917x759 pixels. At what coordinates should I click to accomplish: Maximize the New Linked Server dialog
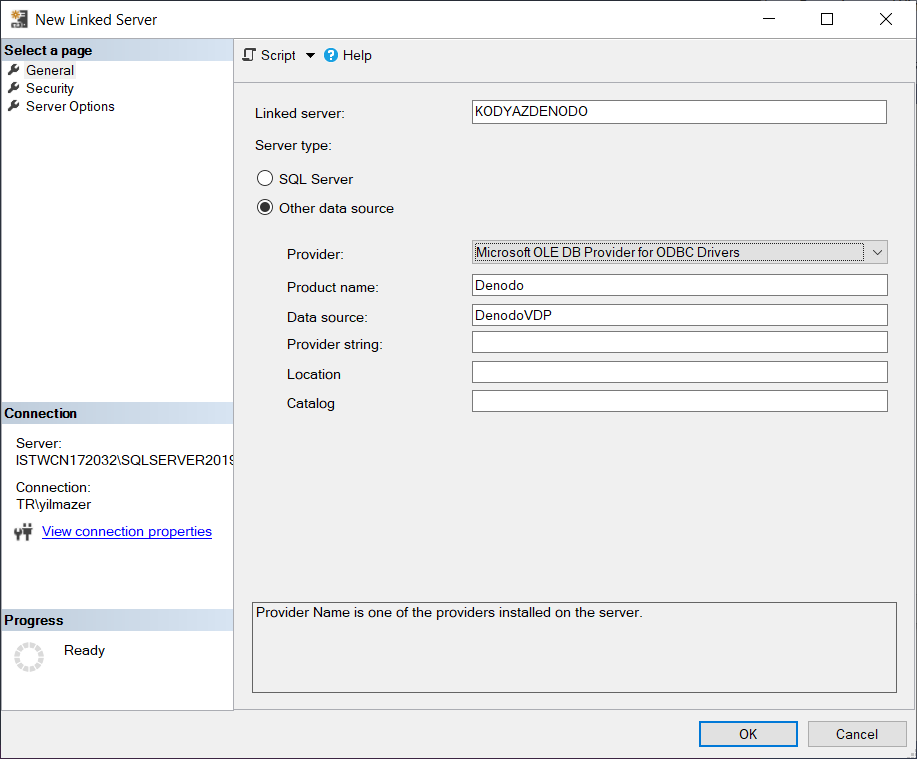coord(827,19)
